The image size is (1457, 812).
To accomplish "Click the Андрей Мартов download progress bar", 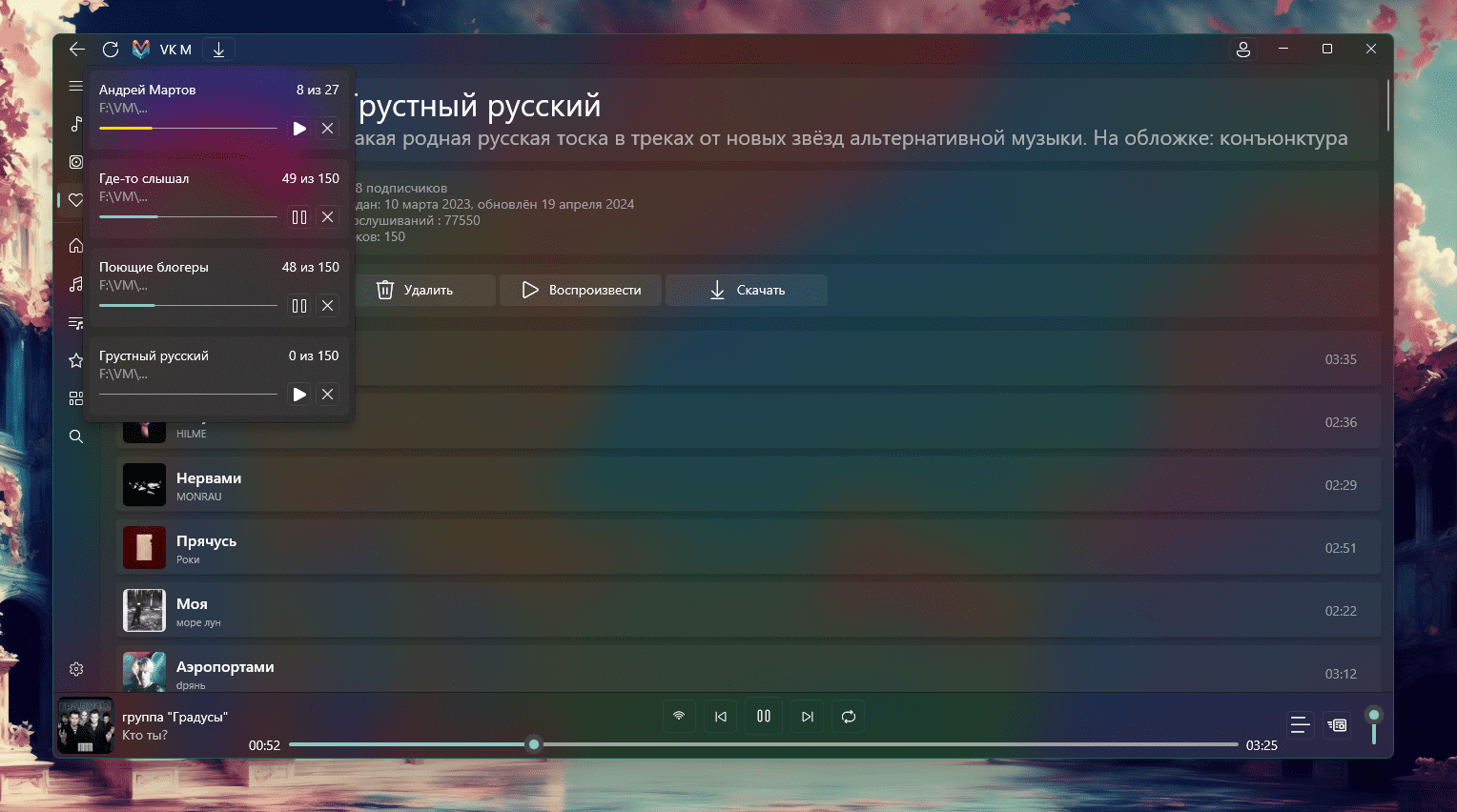I will pyautogui.click(x=188, y=128).
